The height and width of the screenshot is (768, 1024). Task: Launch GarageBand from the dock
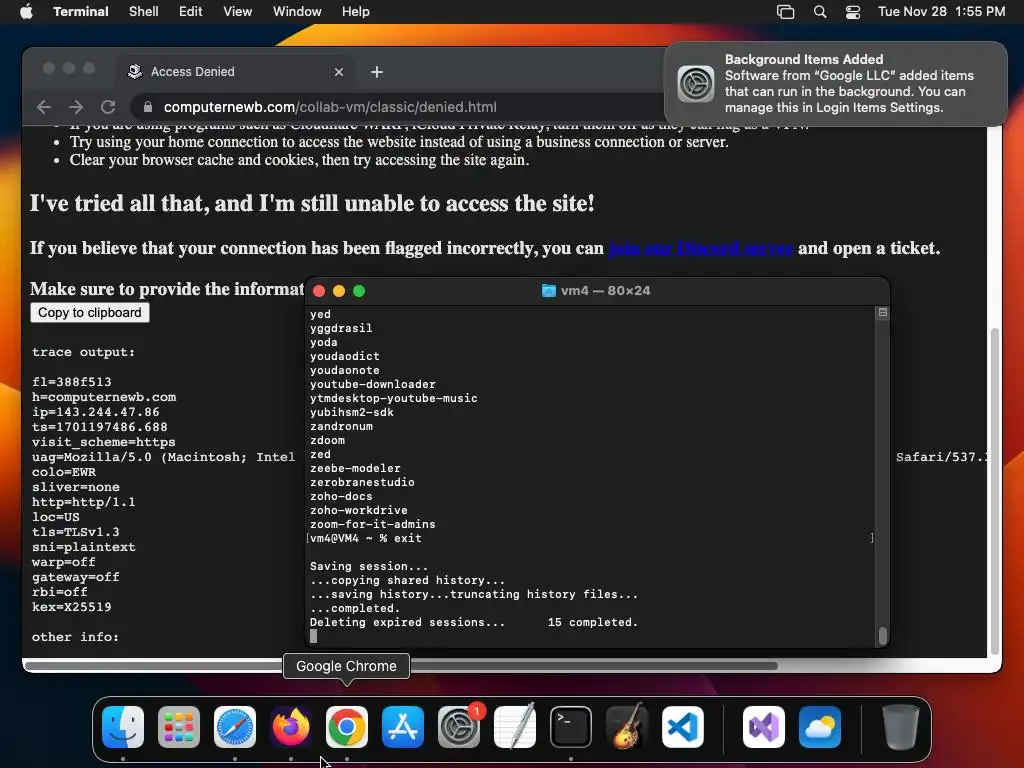(x=627, y=727)
